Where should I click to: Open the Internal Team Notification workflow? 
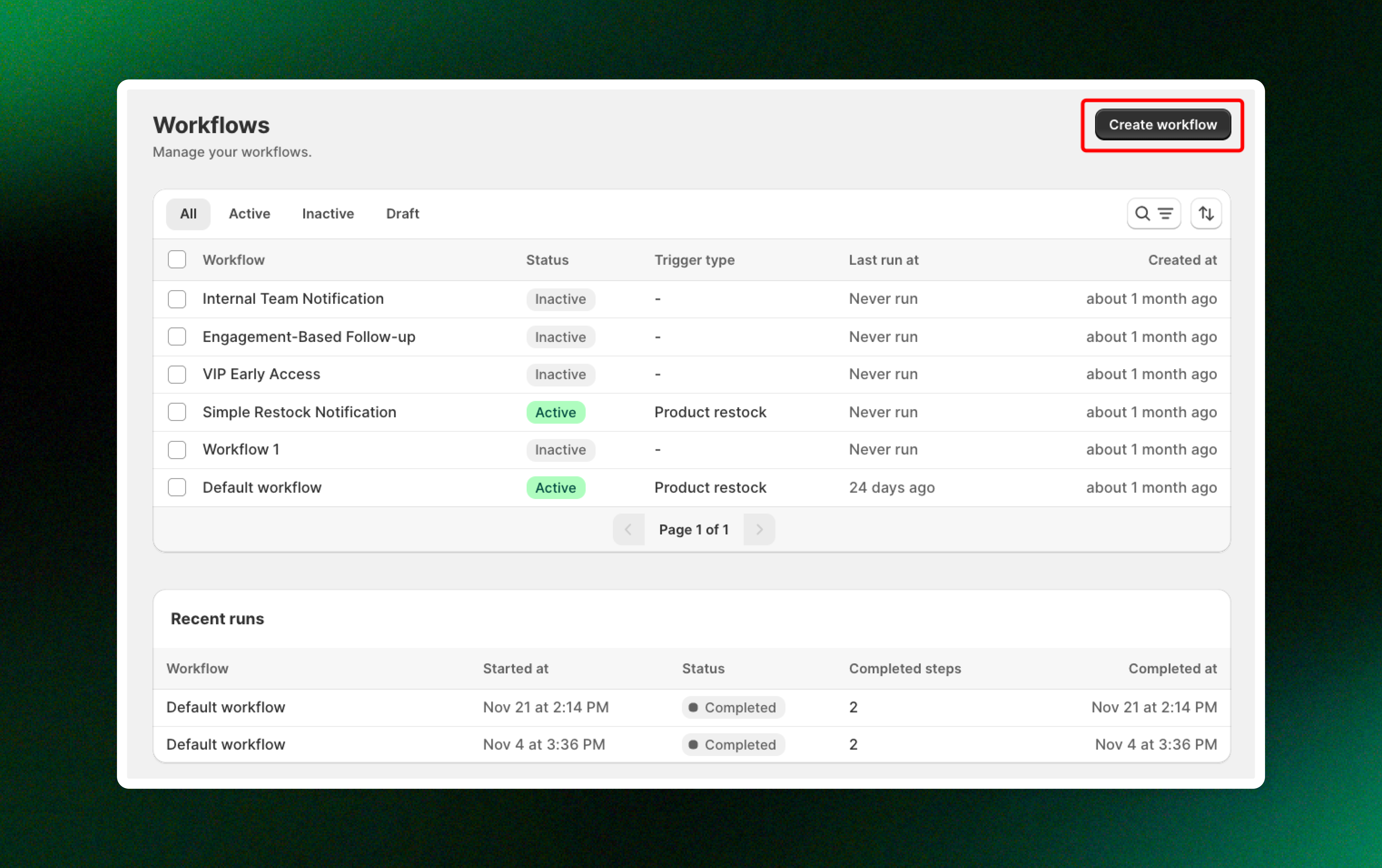[293, 299]
